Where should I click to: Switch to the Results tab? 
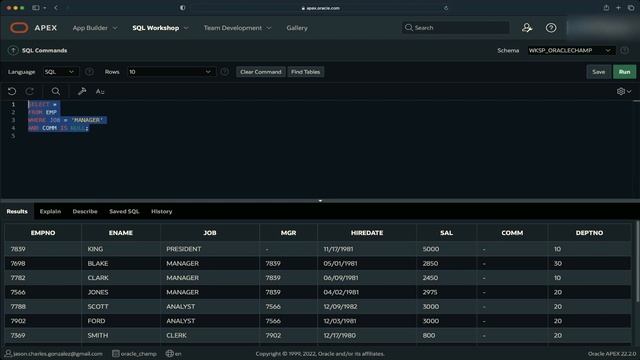pyautogui.click(x=17, y=211)
